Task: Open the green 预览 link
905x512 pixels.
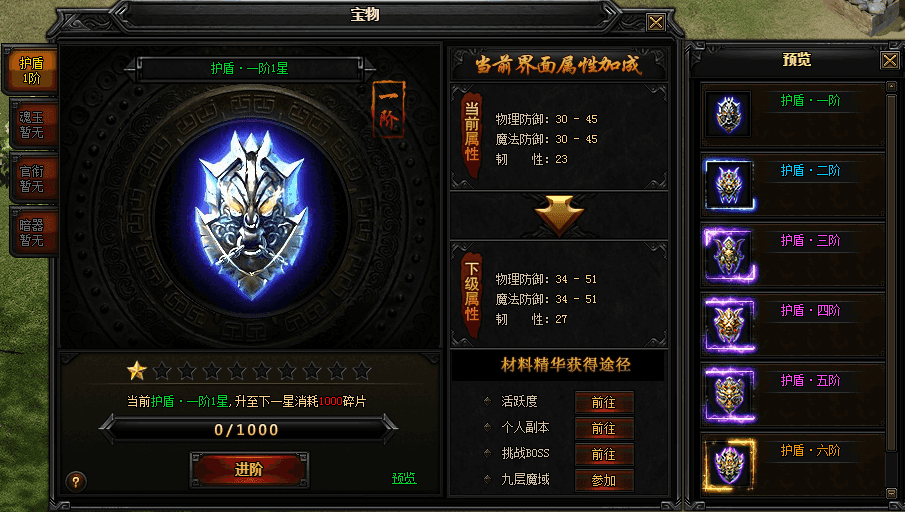Action: pyautogui.click(x=404, y=478)
